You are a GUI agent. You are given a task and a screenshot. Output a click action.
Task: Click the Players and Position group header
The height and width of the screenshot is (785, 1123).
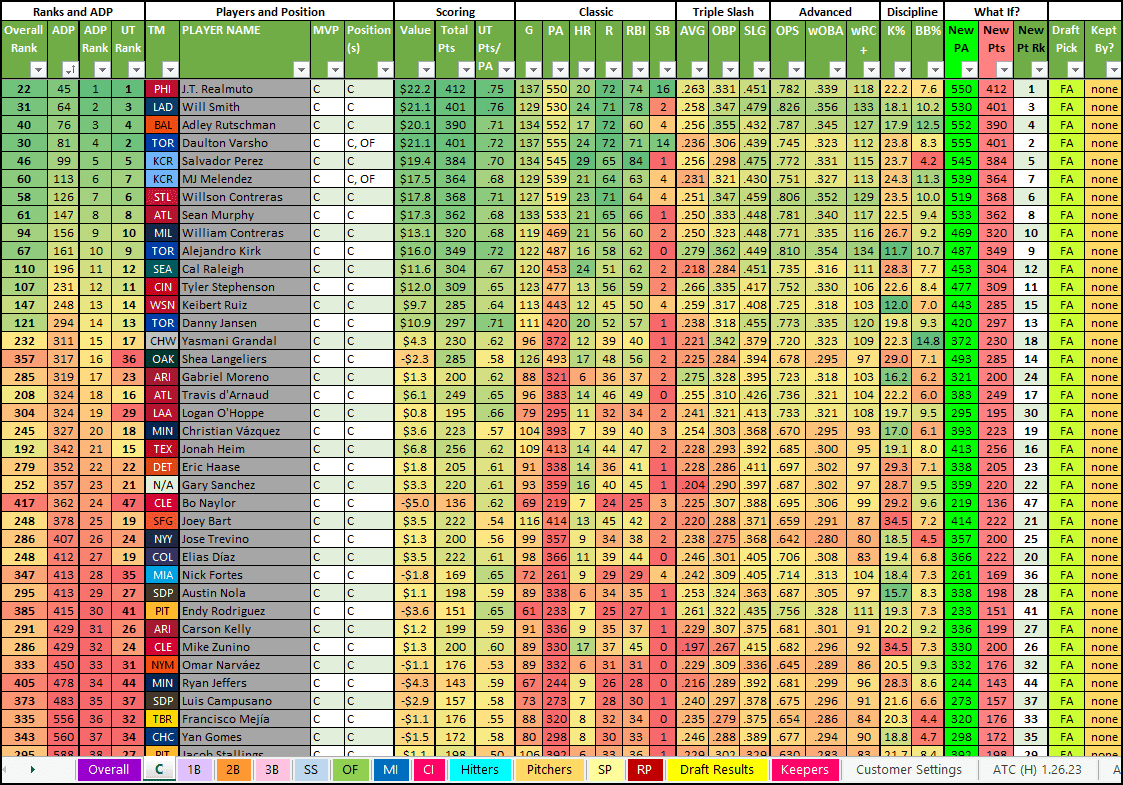pos(270,11)
